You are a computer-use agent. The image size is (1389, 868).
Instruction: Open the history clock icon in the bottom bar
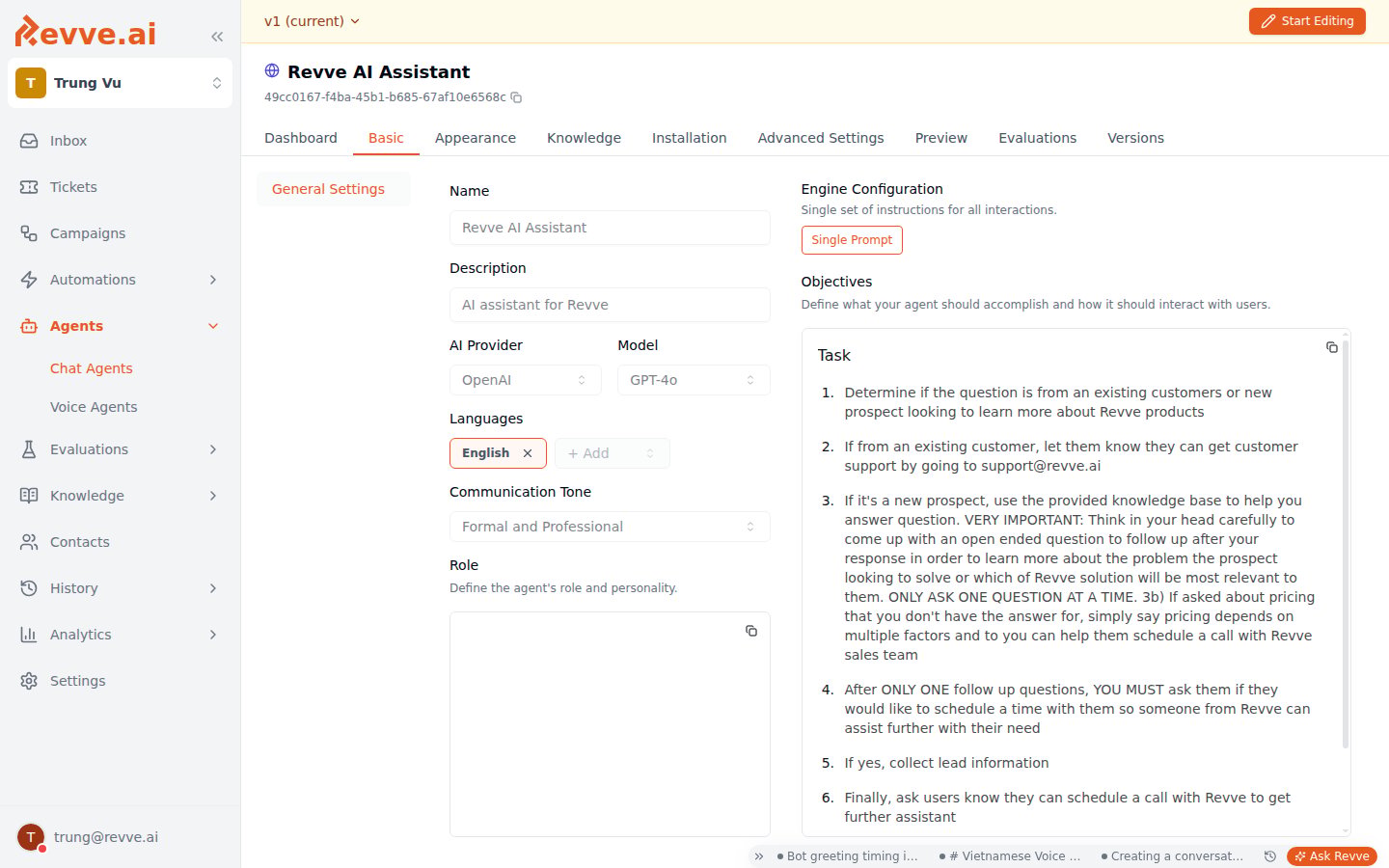pos(1270,856)
